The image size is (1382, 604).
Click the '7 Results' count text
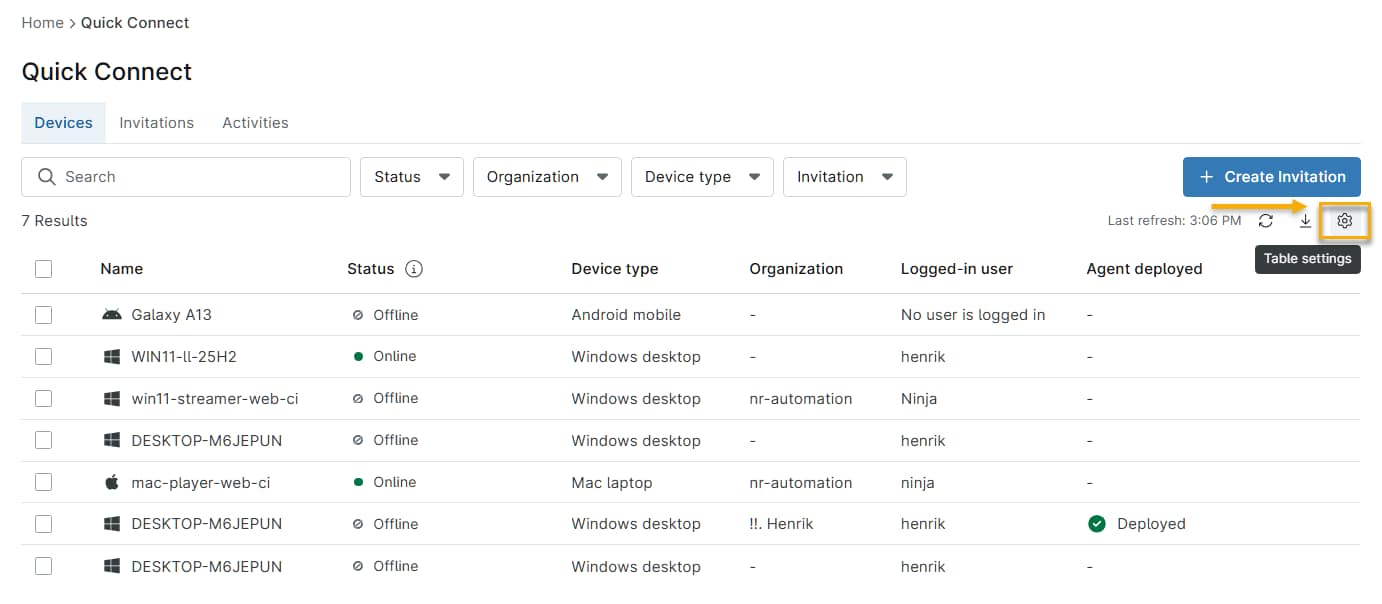54,221
